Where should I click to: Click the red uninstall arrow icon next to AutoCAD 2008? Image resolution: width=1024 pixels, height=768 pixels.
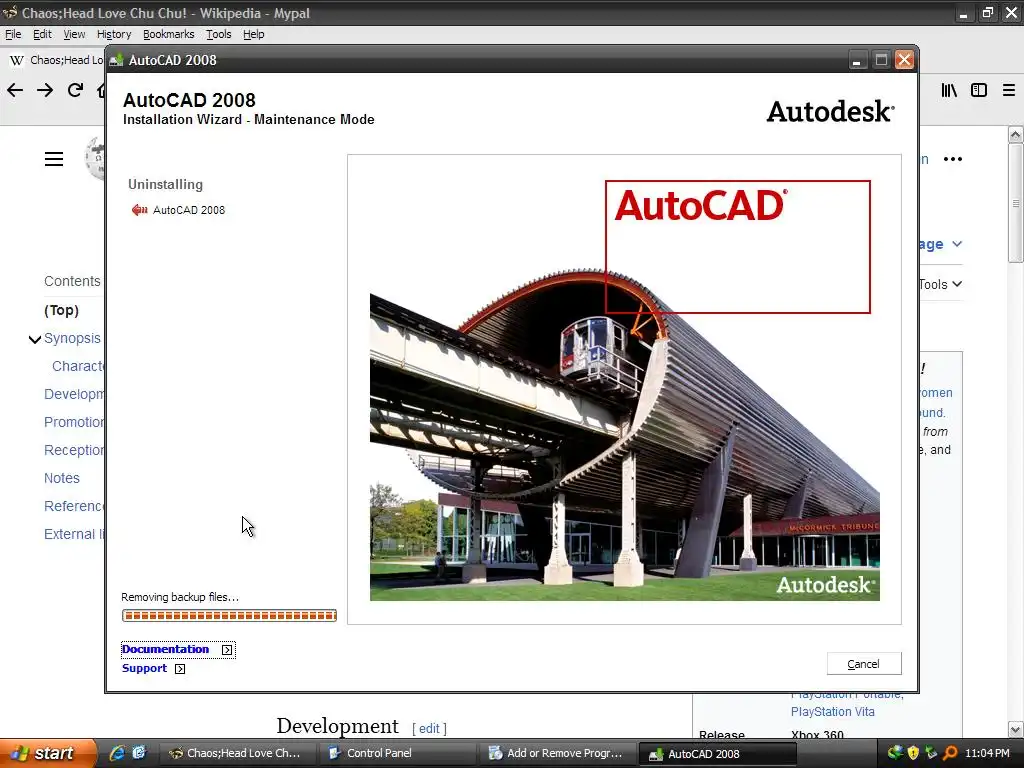[x=139, y=210]
